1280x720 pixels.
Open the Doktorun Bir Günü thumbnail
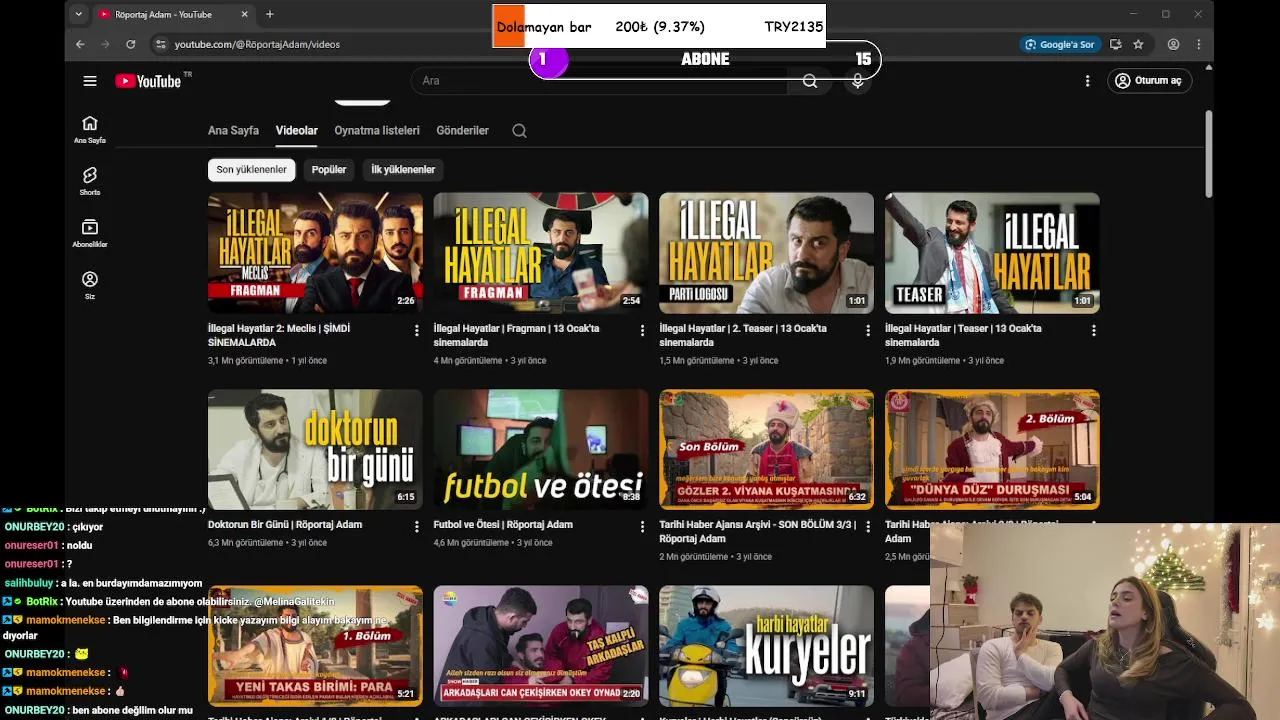tap(315, 449)
